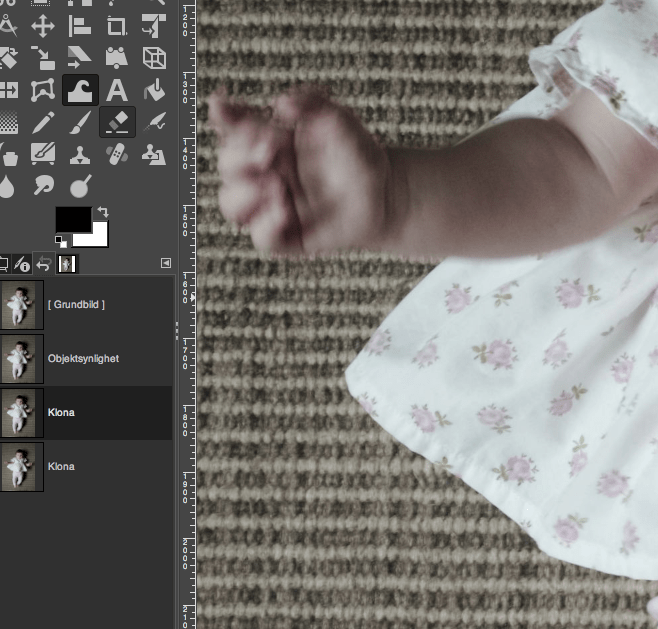Open the black foreground color swatch
This screenshot has height=629, width=658.
click(x=72, y=221)
